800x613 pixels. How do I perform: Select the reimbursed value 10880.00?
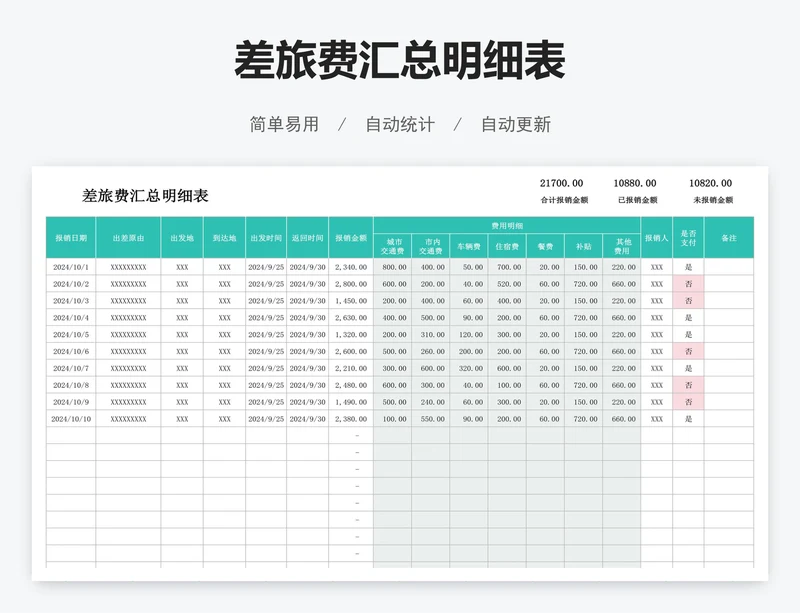(x=635, y=183)
